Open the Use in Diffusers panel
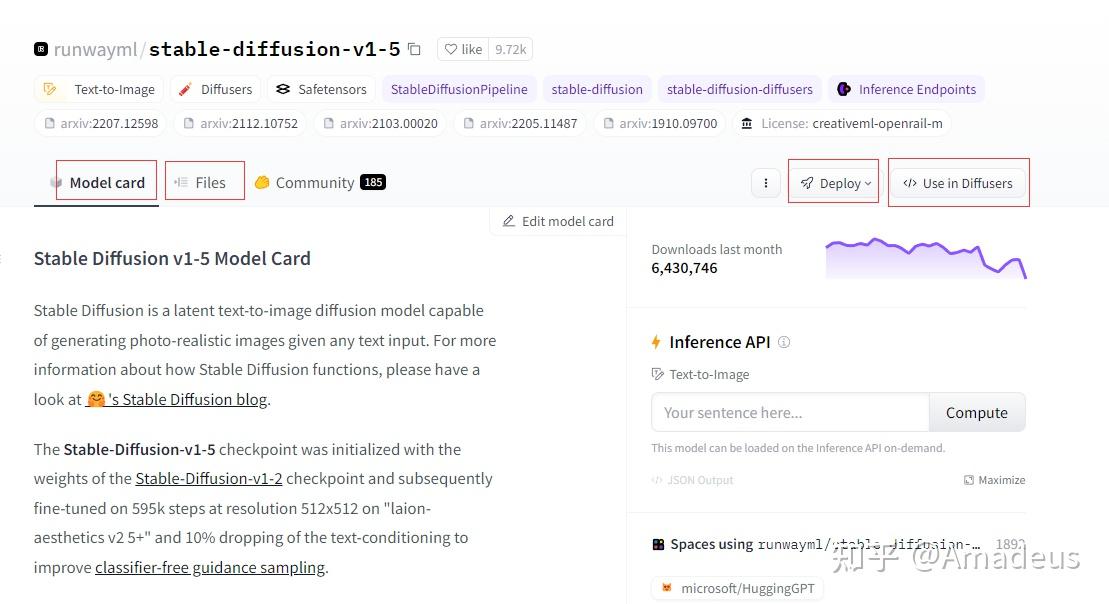Screen dimensions: 1109x604 [x=957, y=183]
